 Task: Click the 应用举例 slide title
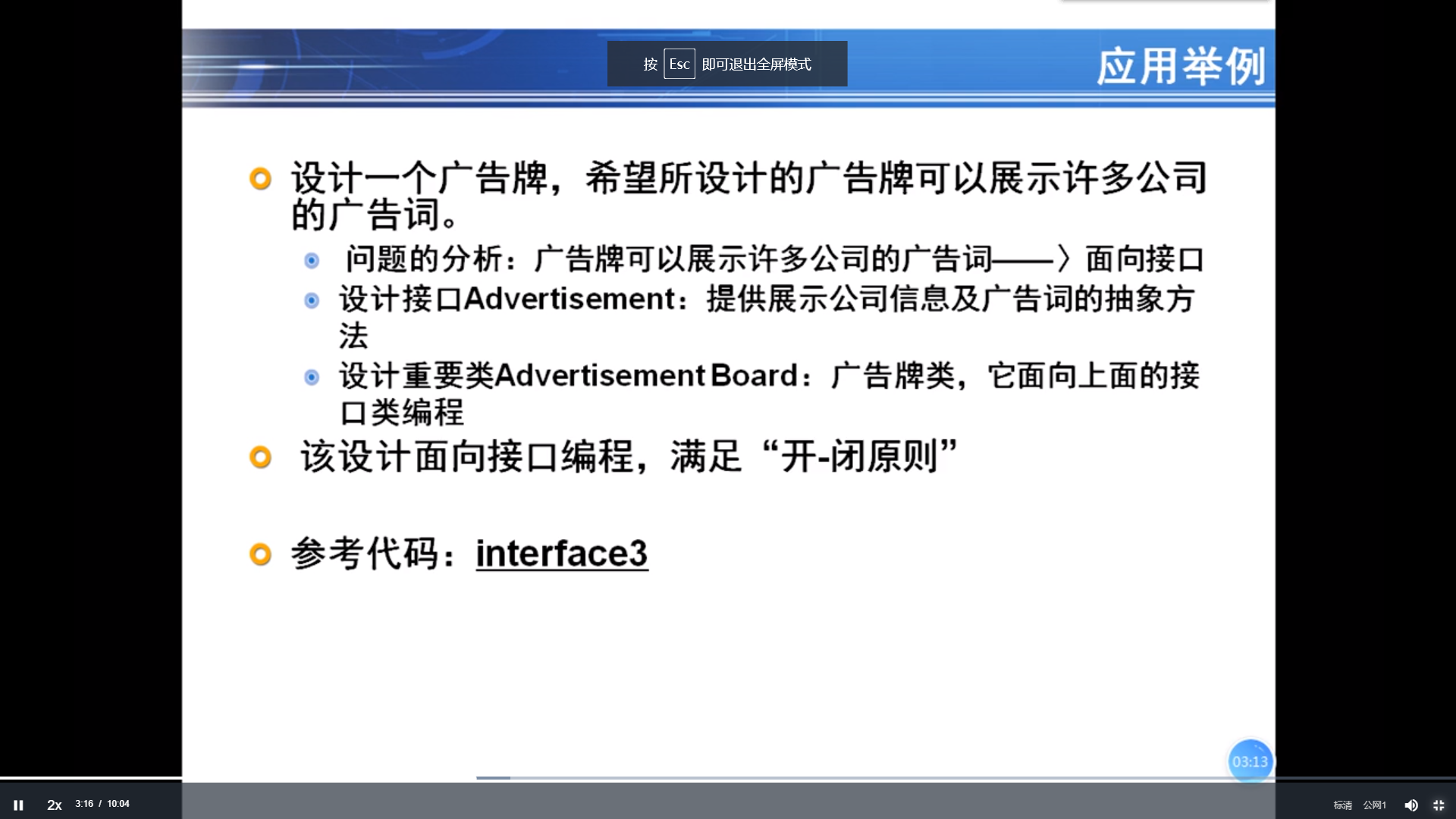tap(1180, 67)
